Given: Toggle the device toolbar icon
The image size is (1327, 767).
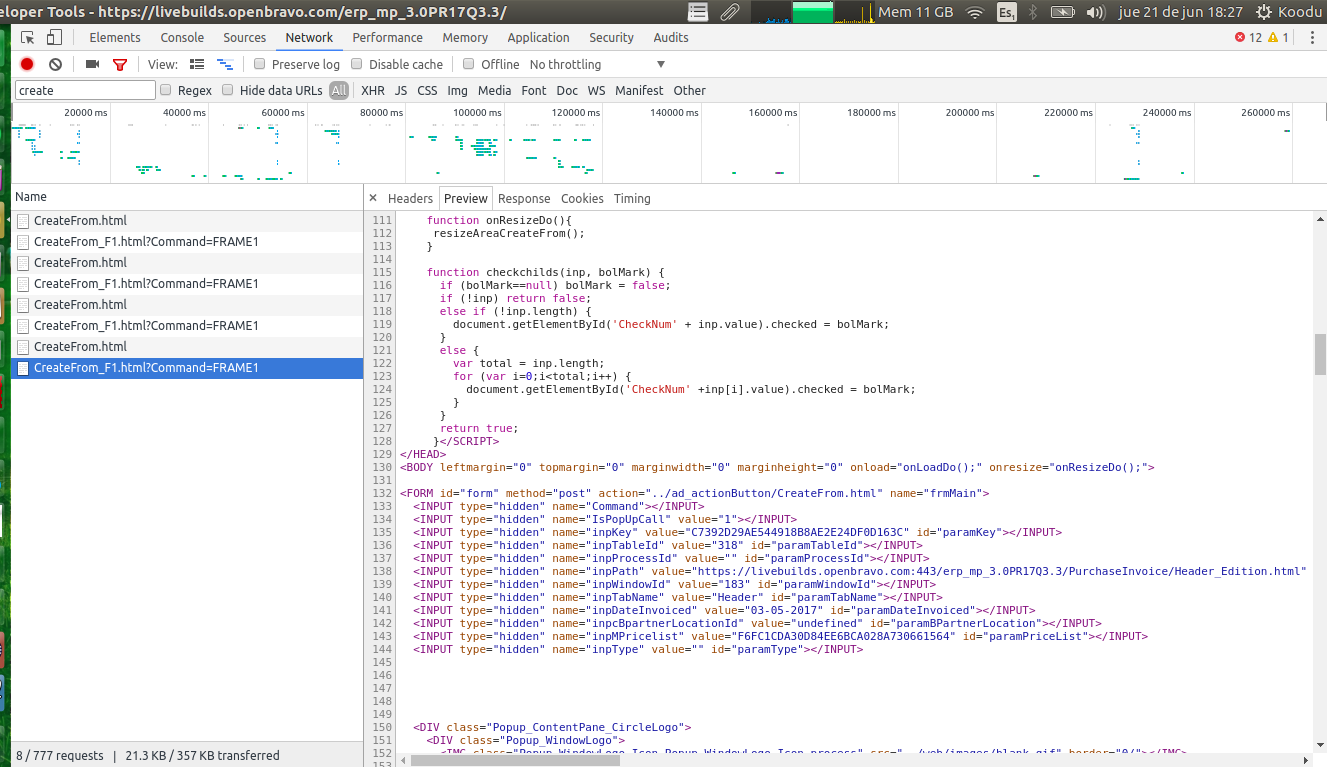Looking at the screenshot, I should click(54, 38).
